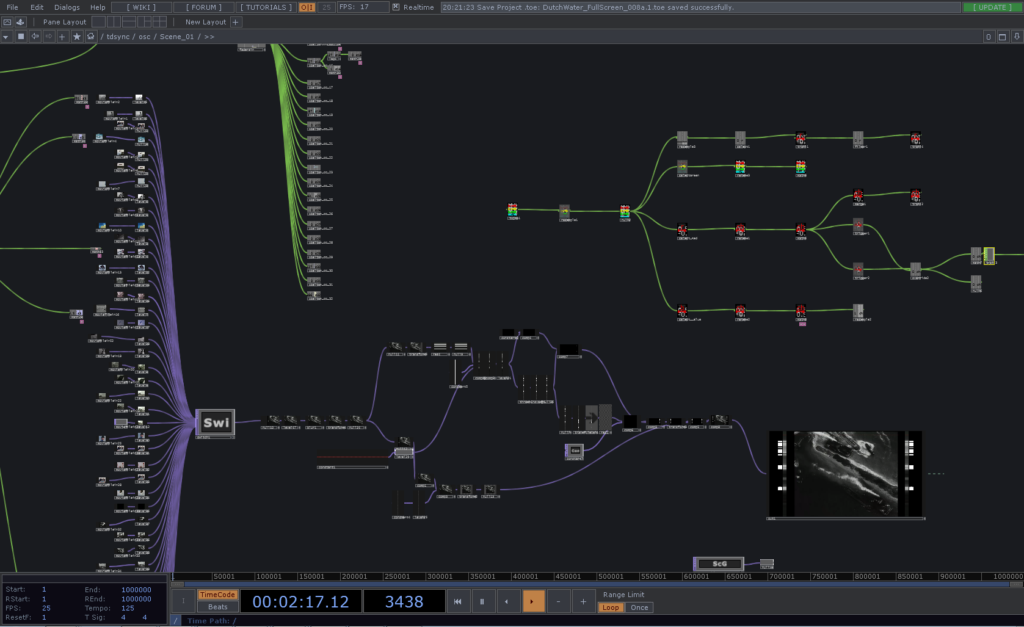Expand the path with the >> chevron
The height and width of the screenshot is (627, 1024).
point(209,36)
